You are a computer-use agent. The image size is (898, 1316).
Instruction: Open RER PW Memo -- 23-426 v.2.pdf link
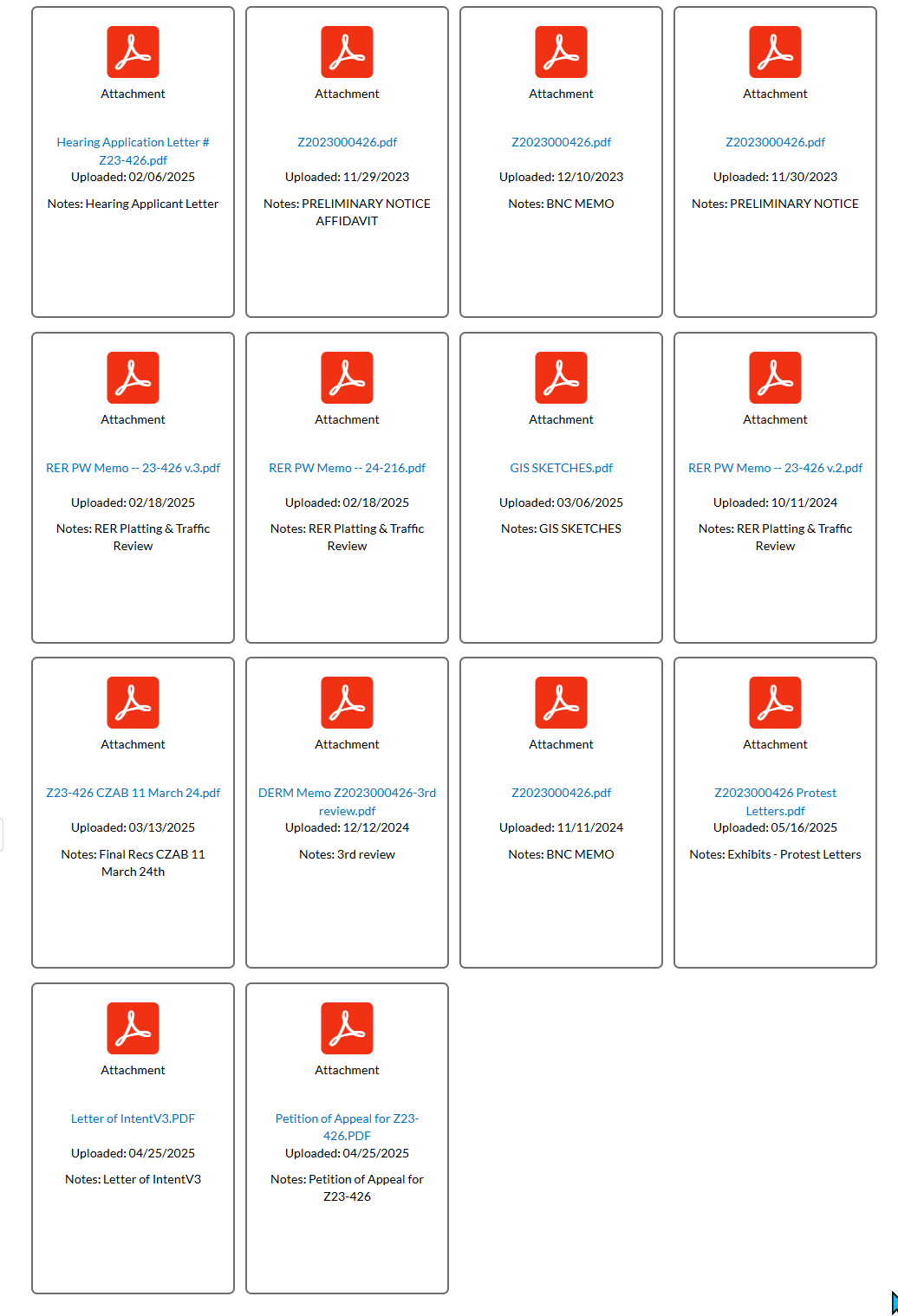pyautogui.click(x=775, y=468)
